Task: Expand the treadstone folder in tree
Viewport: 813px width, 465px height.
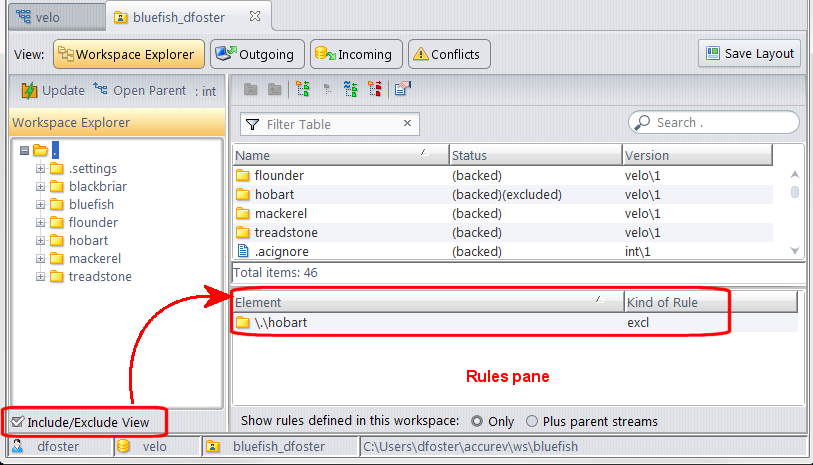Action: (x=40, y=276)
